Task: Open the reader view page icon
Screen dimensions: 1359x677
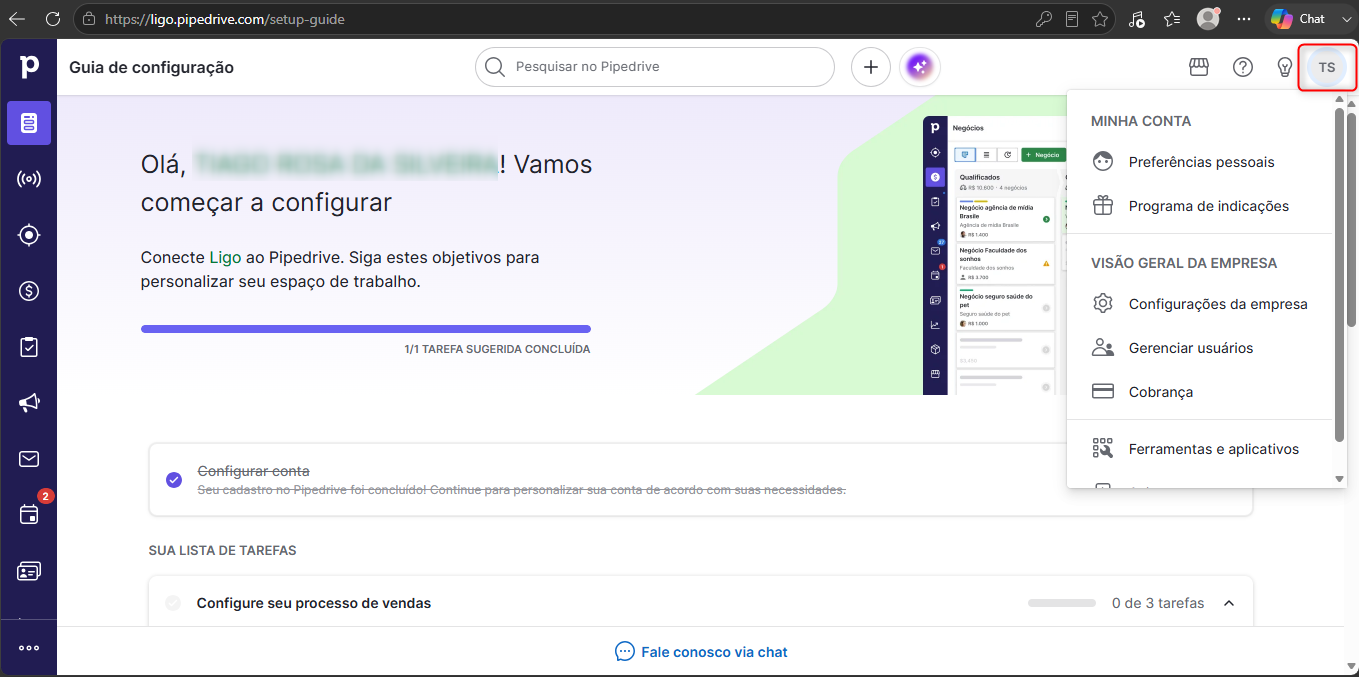Action: (x=1072, y=19)
